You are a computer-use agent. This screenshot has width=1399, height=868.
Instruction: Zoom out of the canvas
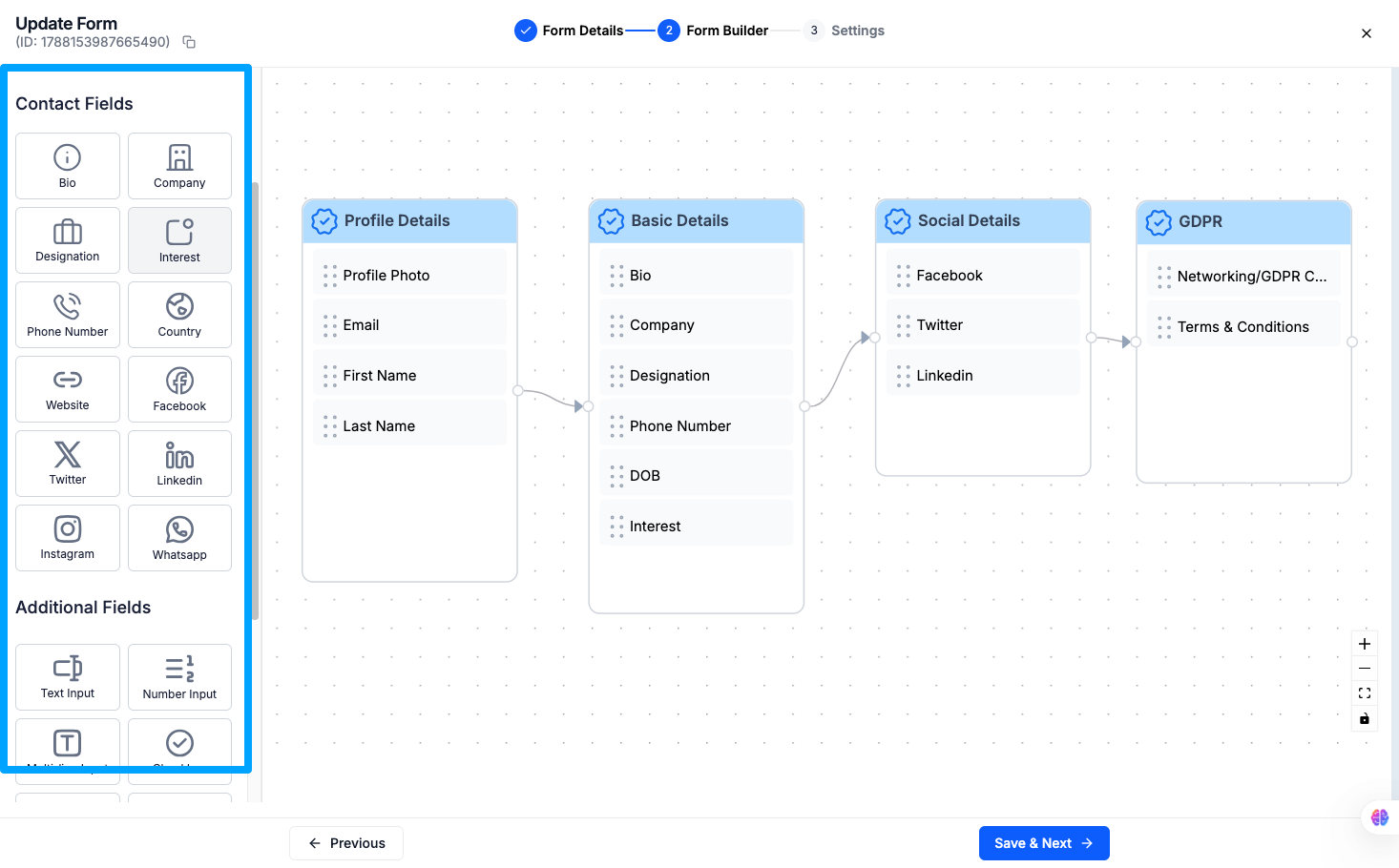(1365, 669)
